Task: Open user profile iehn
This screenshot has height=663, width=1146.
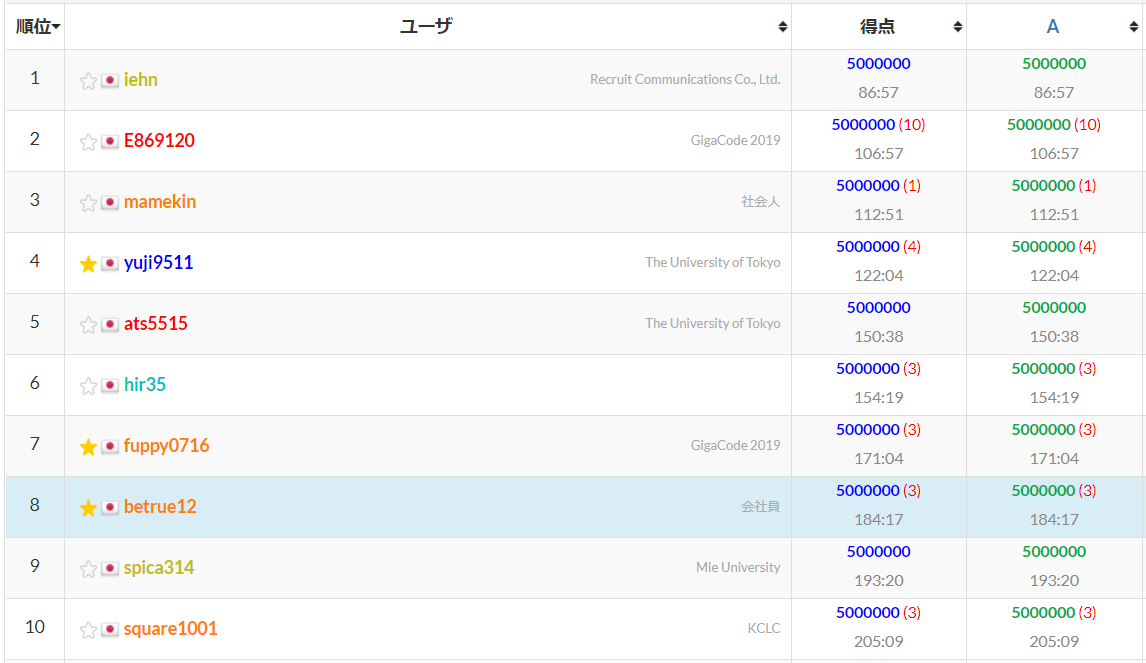Action: (x=140, y=80)
